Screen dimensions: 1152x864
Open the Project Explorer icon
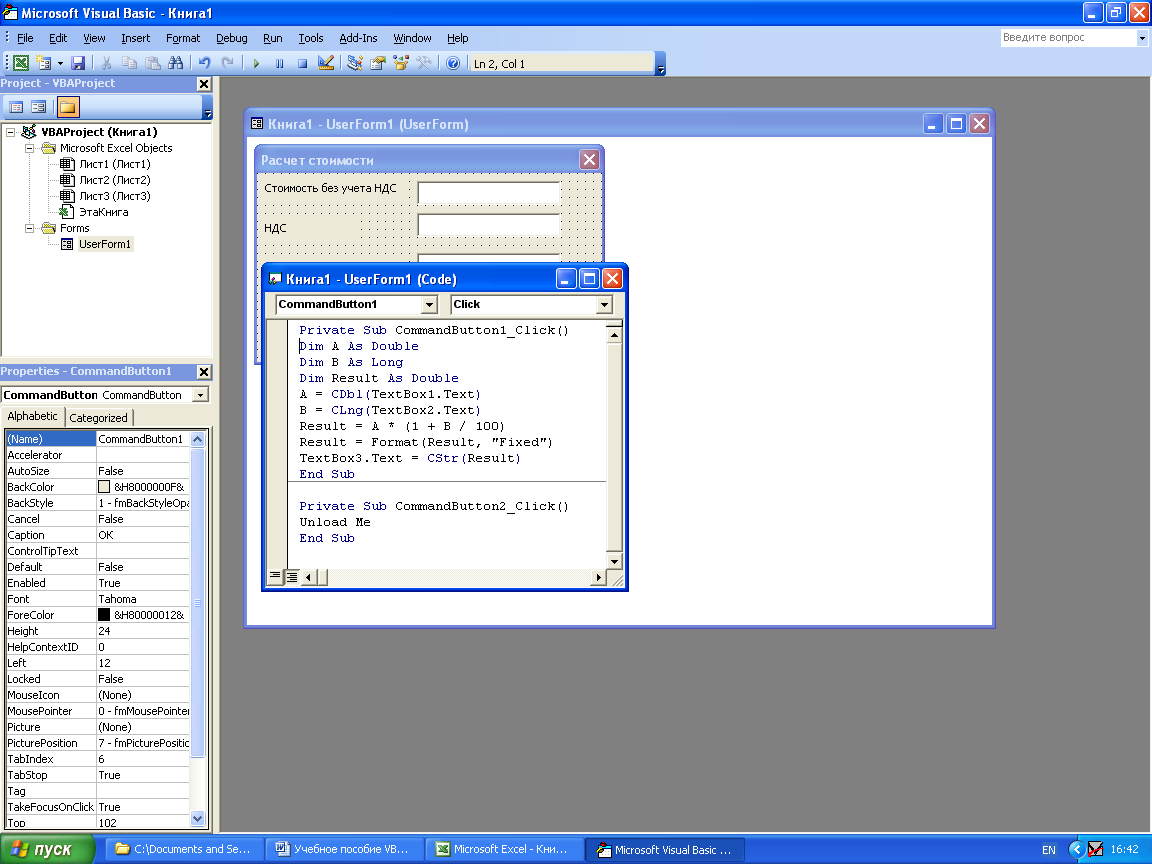(x=355, y=64)
